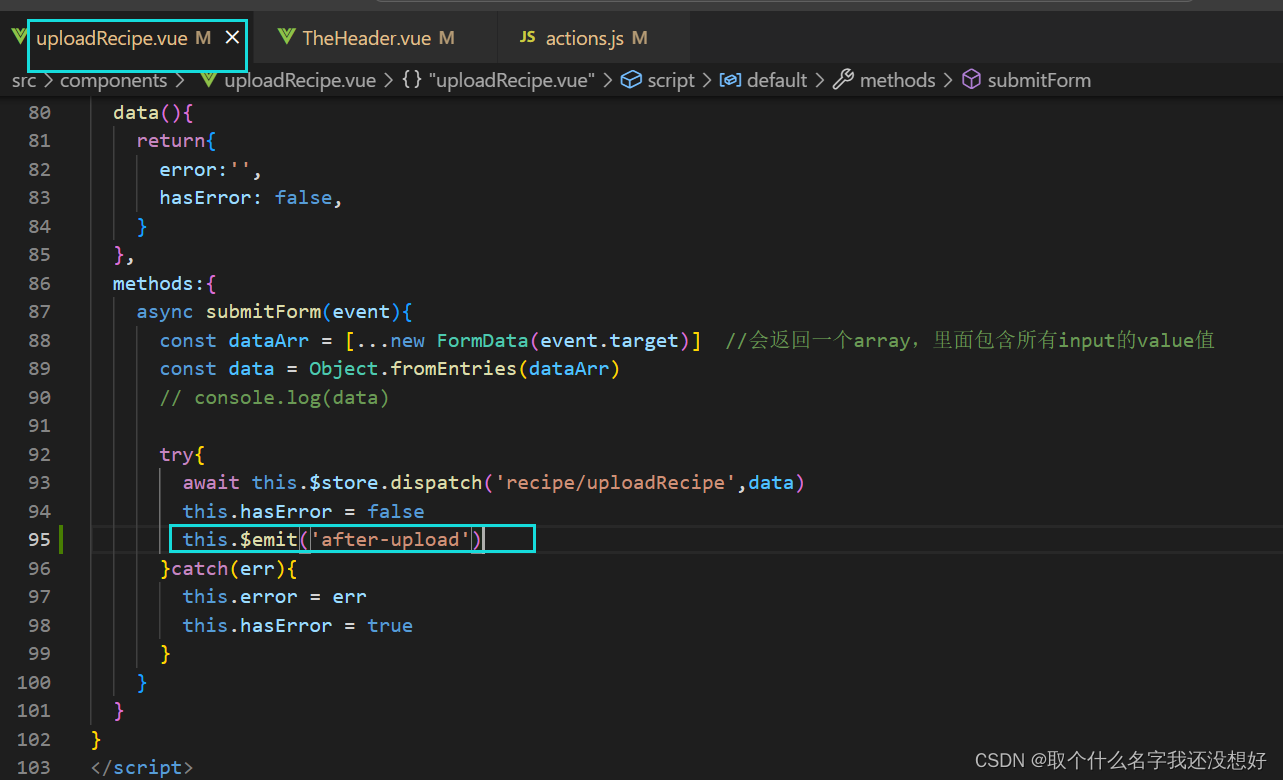The height and width of the screenshot is (780, 1283).
Task: Select 'default' in the breadcrumb
Action: click(777, 80)
